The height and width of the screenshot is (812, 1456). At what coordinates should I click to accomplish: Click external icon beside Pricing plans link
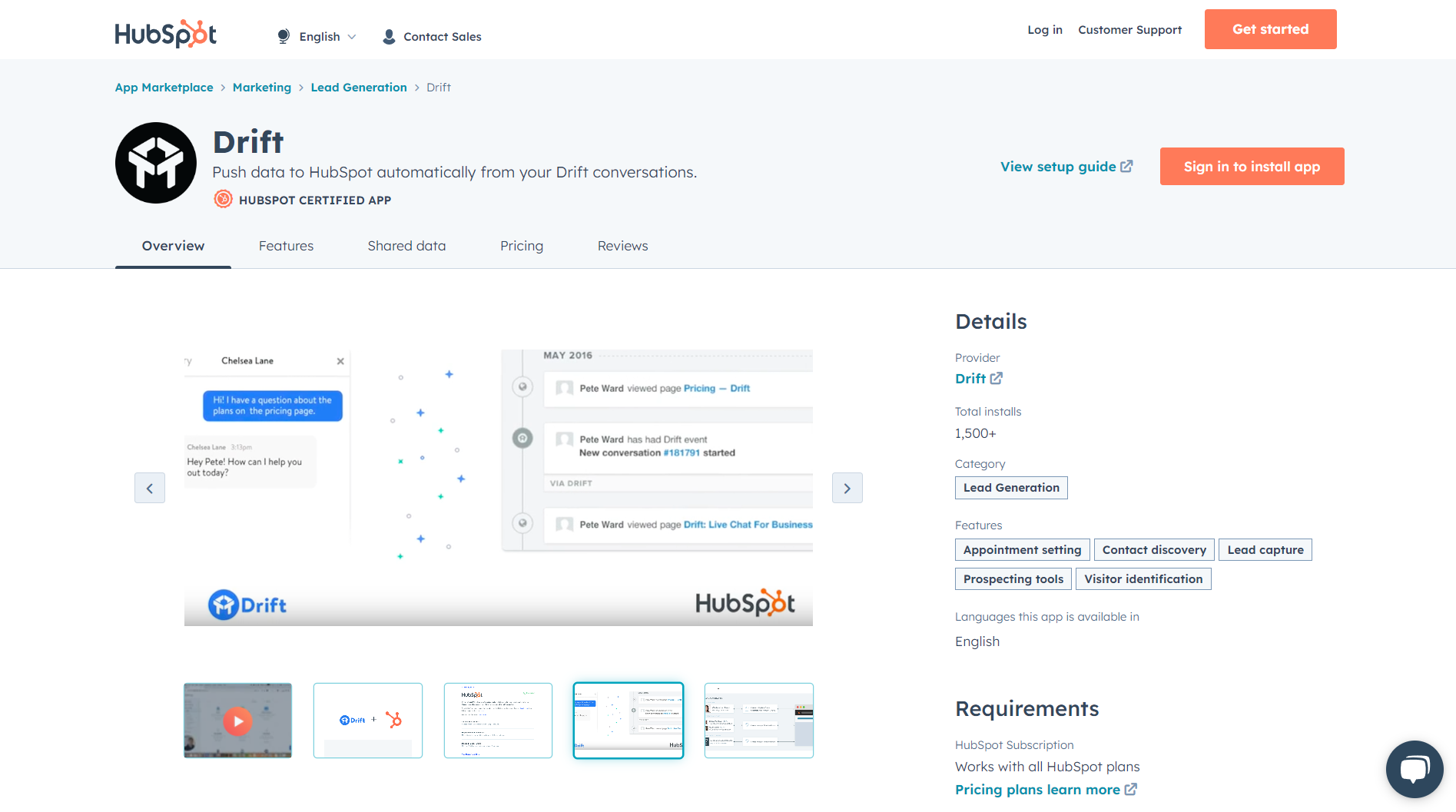pyautogui.click(x=1131, y=789)
